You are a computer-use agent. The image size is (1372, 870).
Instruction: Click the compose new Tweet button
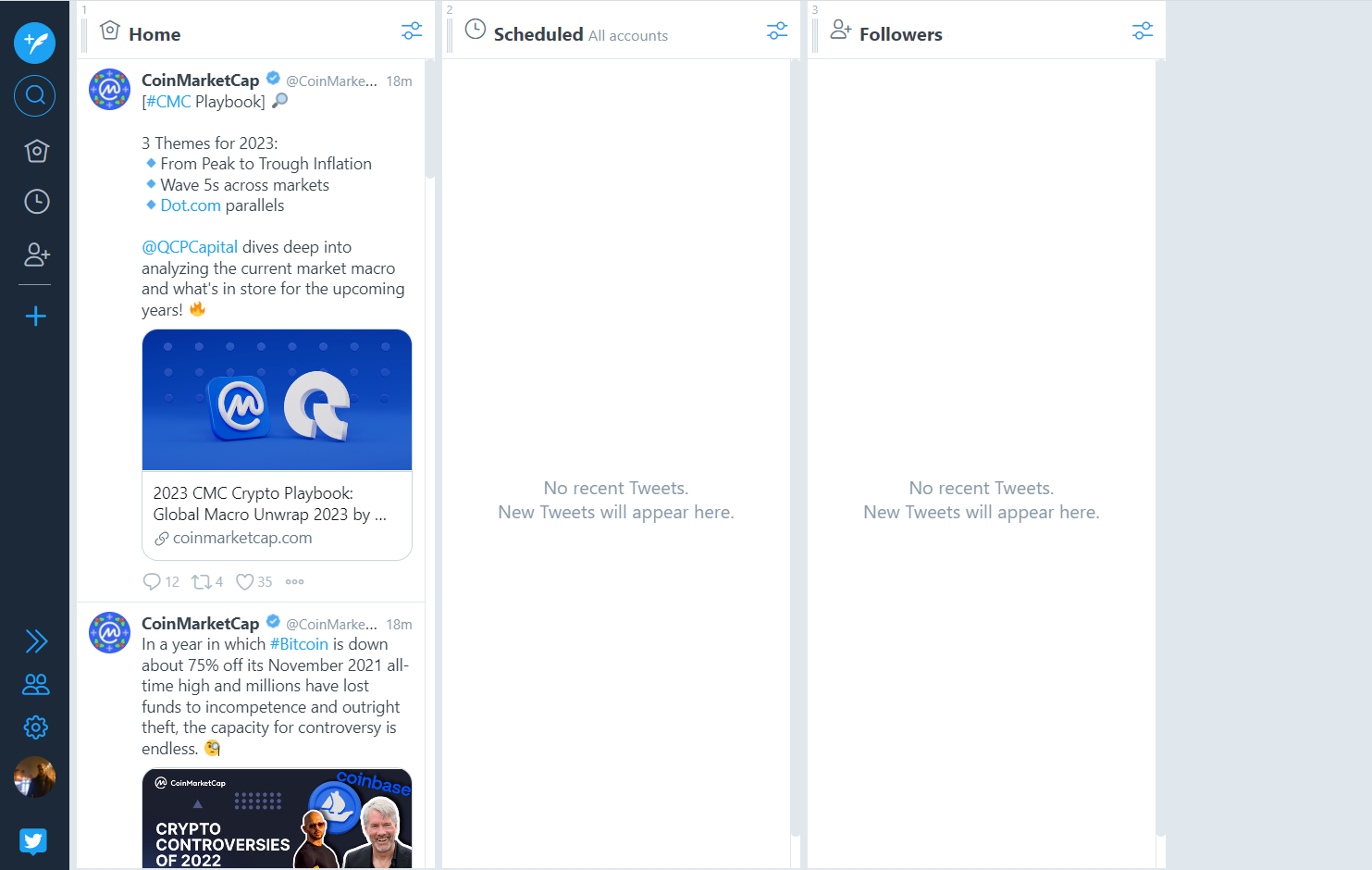click(x=35, y=43)
